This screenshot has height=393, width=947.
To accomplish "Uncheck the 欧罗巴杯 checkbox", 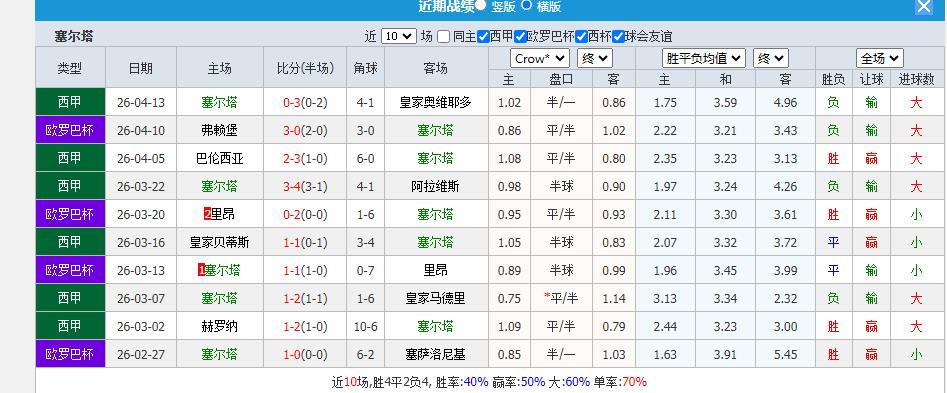I will [x=521, y=37].
